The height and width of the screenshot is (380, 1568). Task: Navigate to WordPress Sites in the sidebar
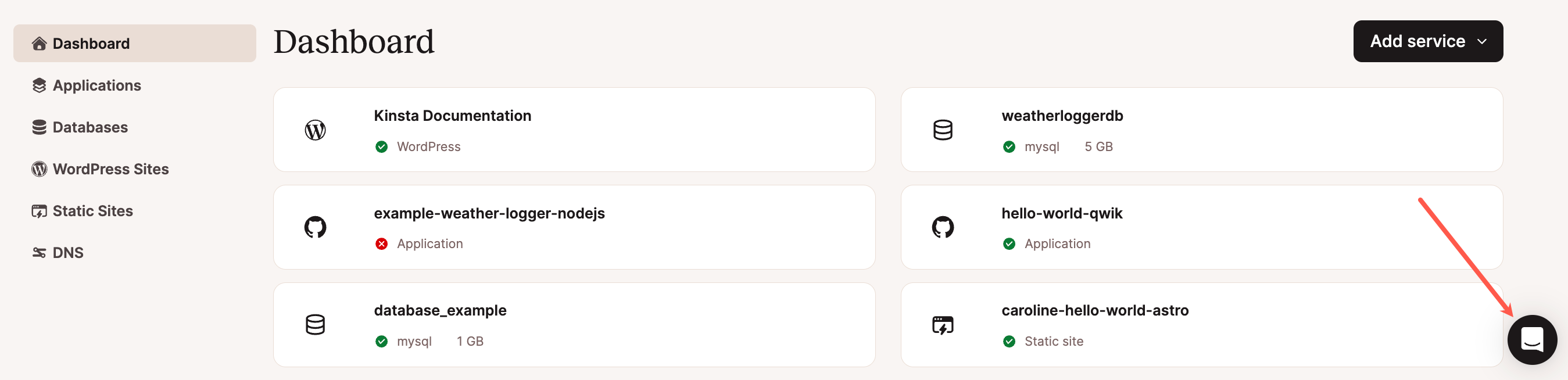[x=110, y=169]
